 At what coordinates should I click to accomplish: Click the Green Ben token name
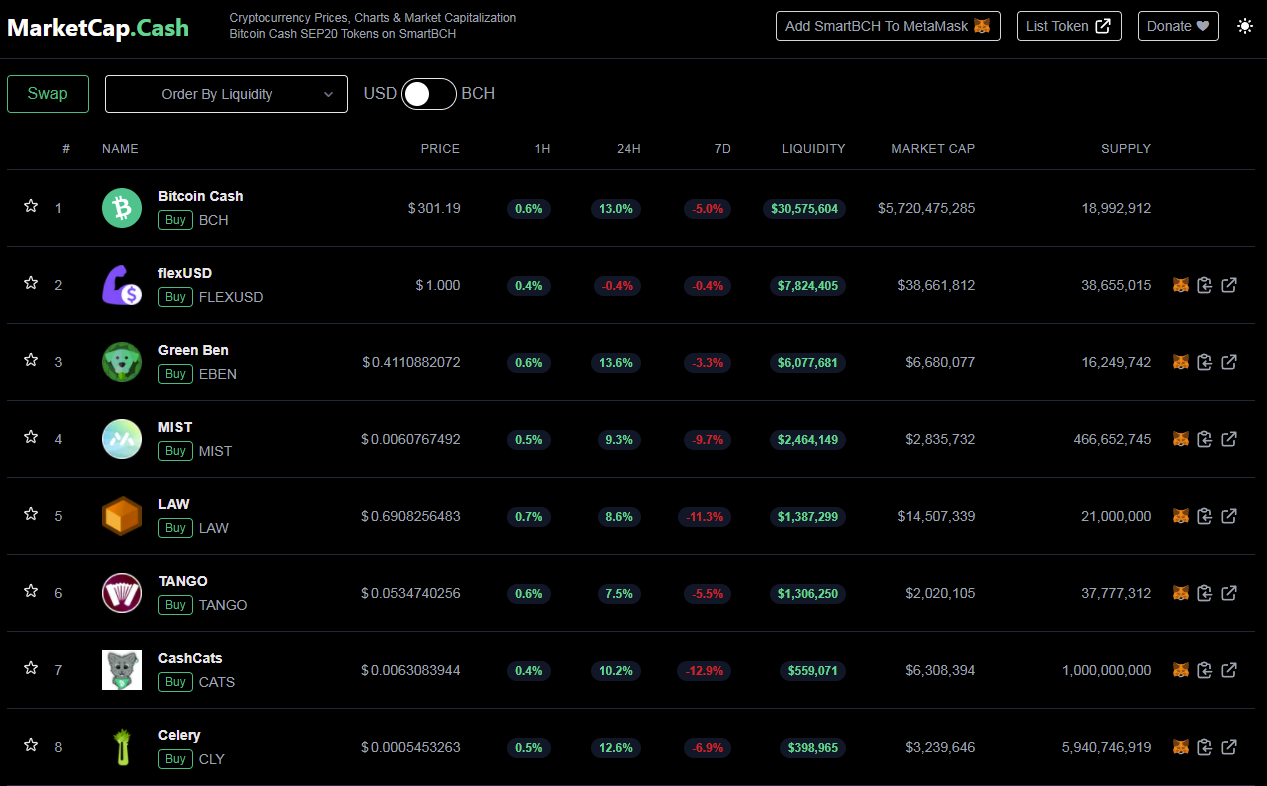tap(193, 350)
